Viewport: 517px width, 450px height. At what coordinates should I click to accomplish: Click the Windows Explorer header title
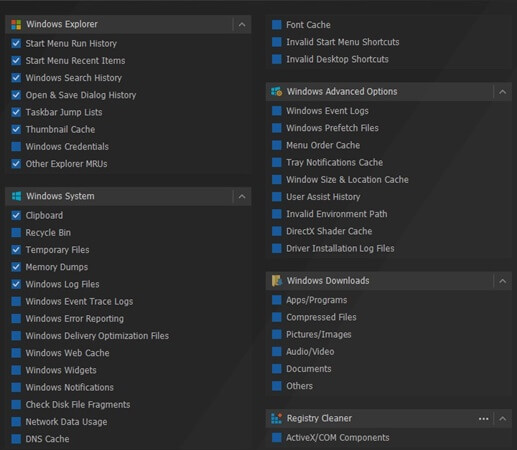point(62,24)
